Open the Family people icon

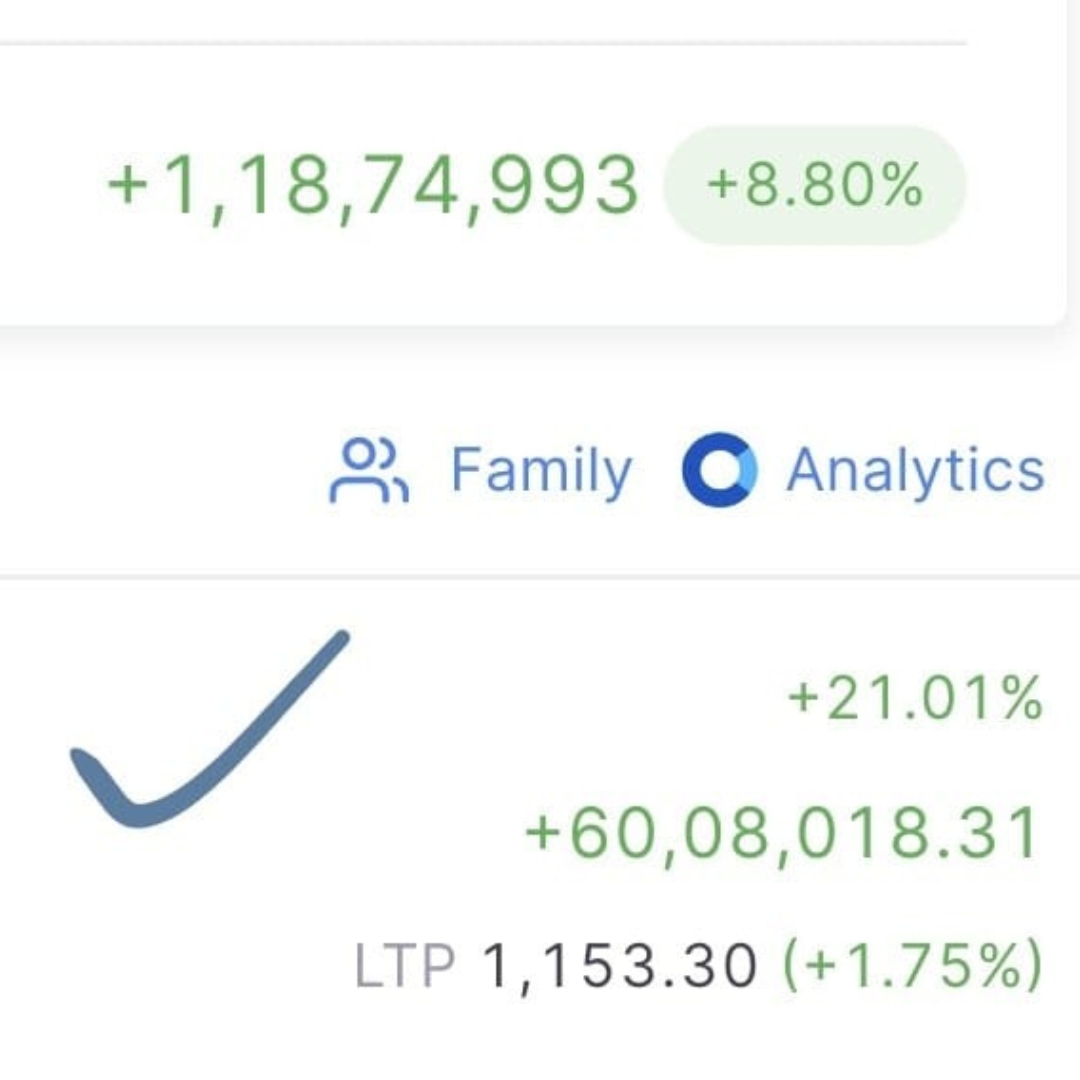pyautogui.click(x=369, y=470)
